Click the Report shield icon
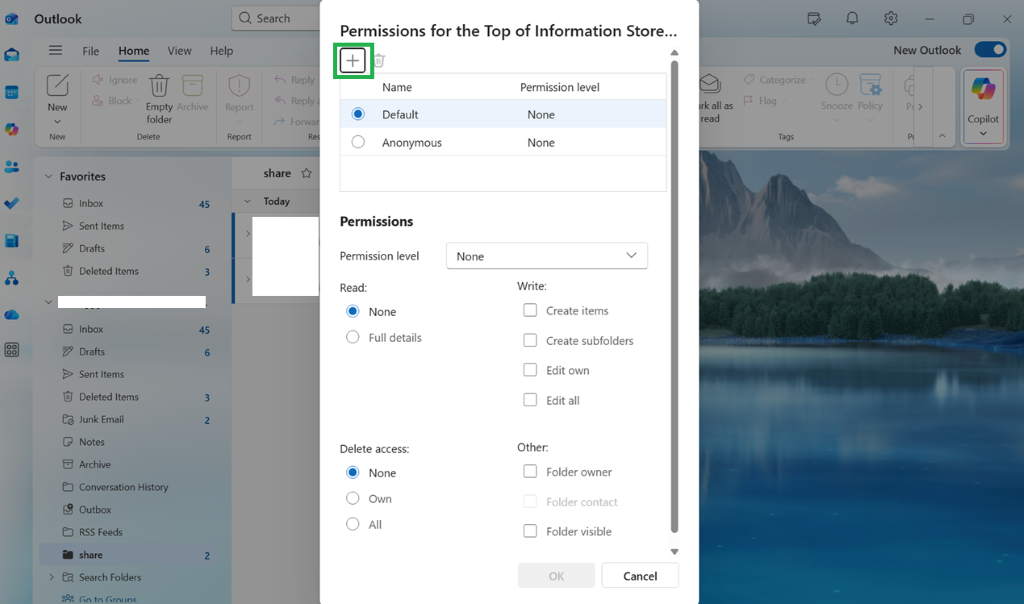The width and height of the screenshot is (1024, 604). [239, 86]
